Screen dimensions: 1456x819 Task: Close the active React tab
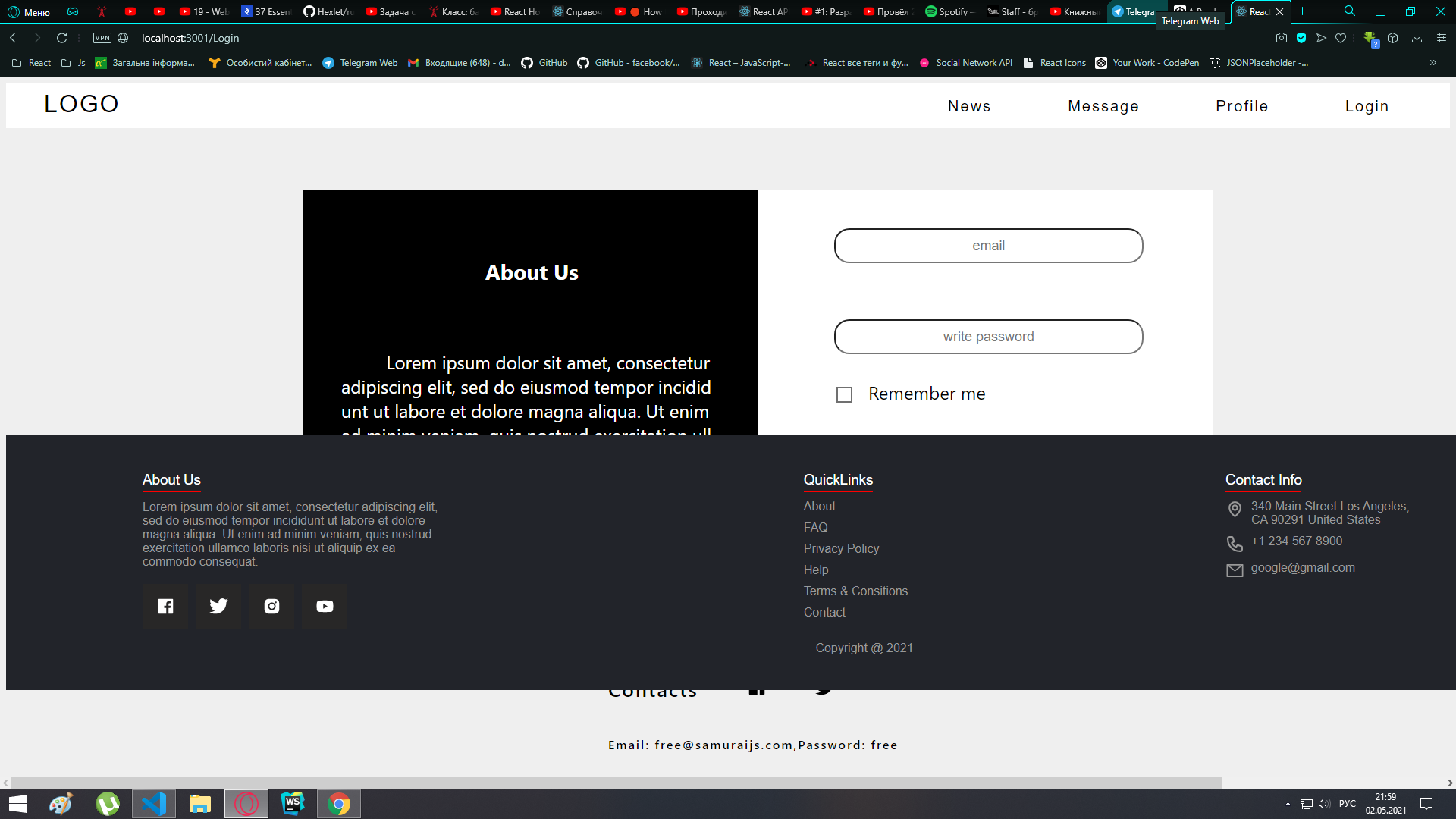(1280, 11)
